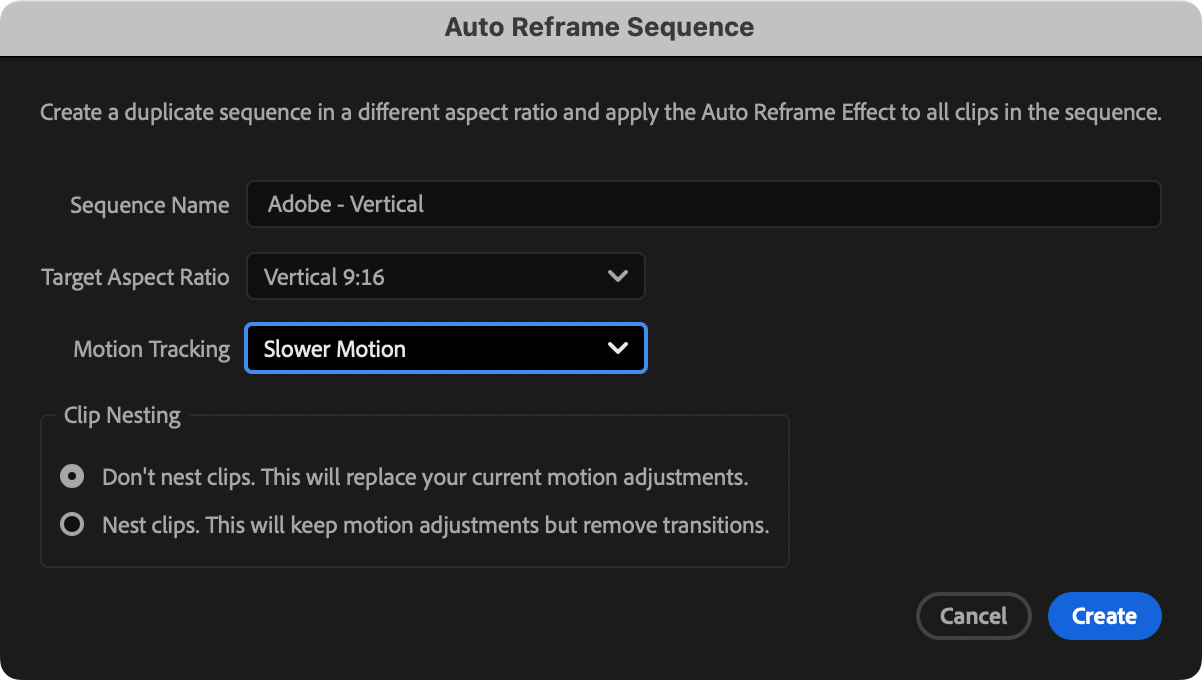Click the Slower Motion text value
Image resolution: width=1202 pixels, height=680 pixels.
point(334,349)
